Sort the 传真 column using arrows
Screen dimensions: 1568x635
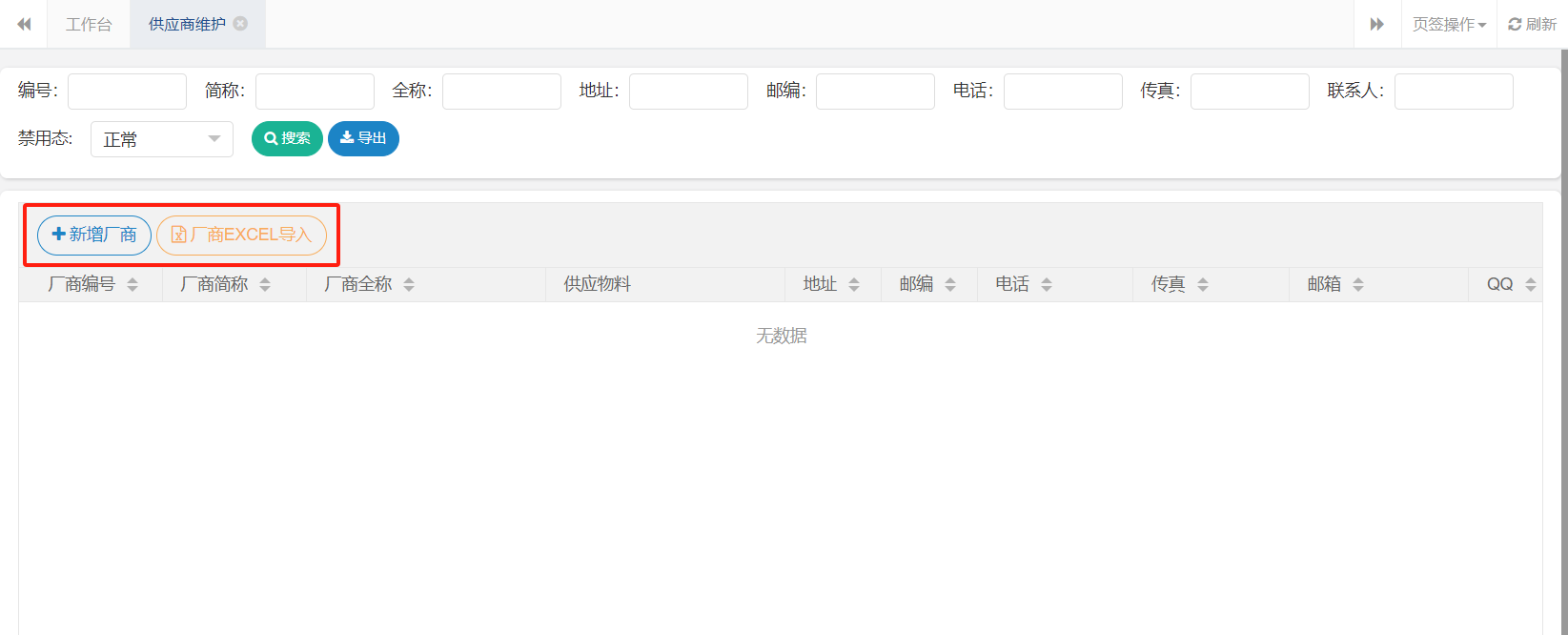click(1203, 284)
